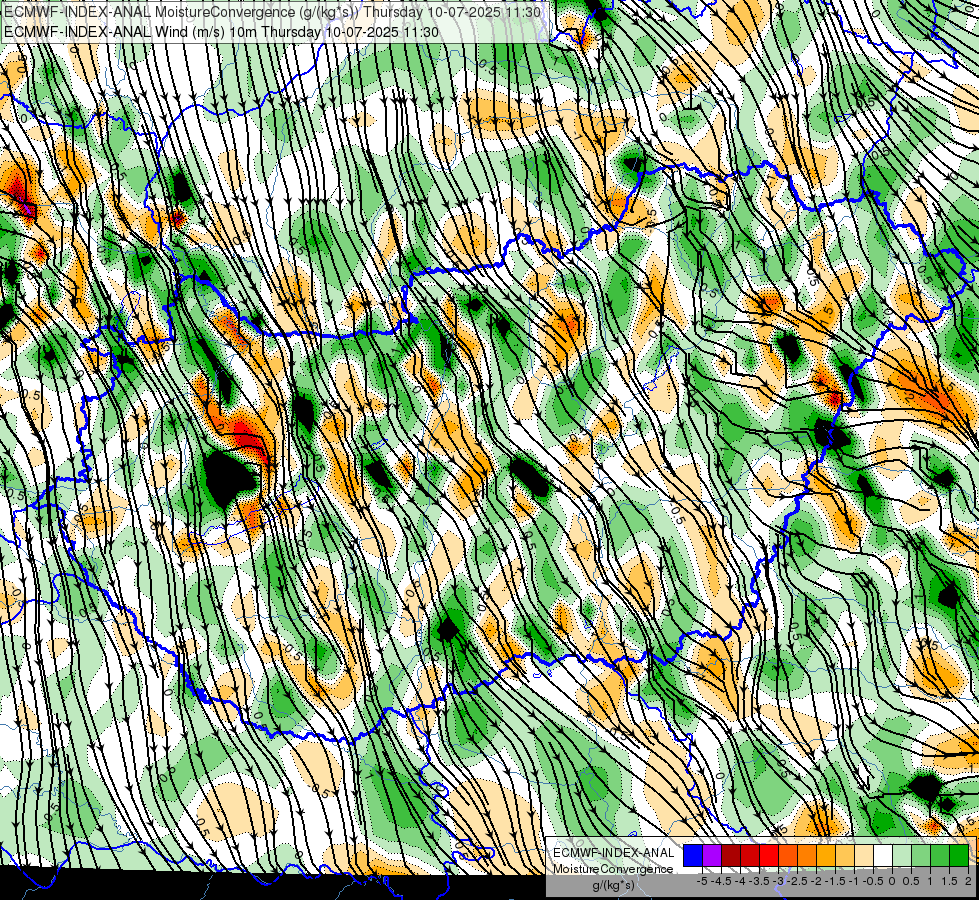The image size is (979, 900).
Task: Select the legend swatch between -4 and -3.5
Action: coord(750,856)
